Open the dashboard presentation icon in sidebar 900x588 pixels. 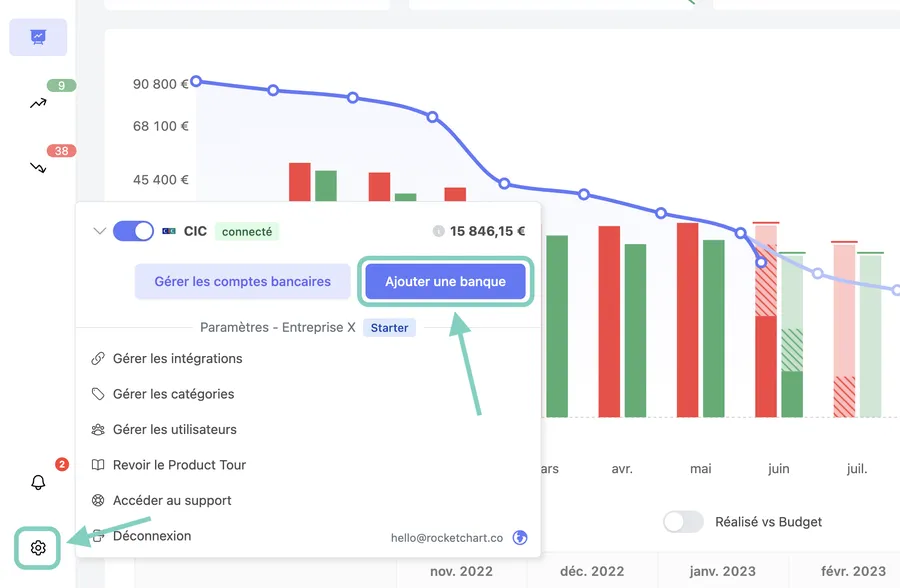coord(38,37)
